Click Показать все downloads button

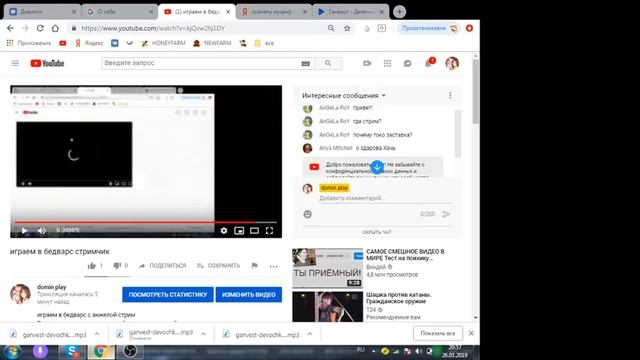click(x=438, y=333)
